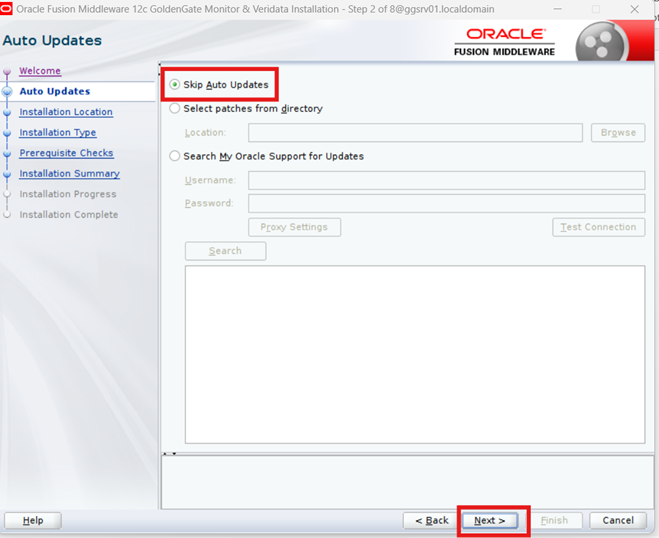Select the Skip Auto Updates radio button
Viewport: 659px width, 538px height.
pyautogui.click(x=175, y=85)
